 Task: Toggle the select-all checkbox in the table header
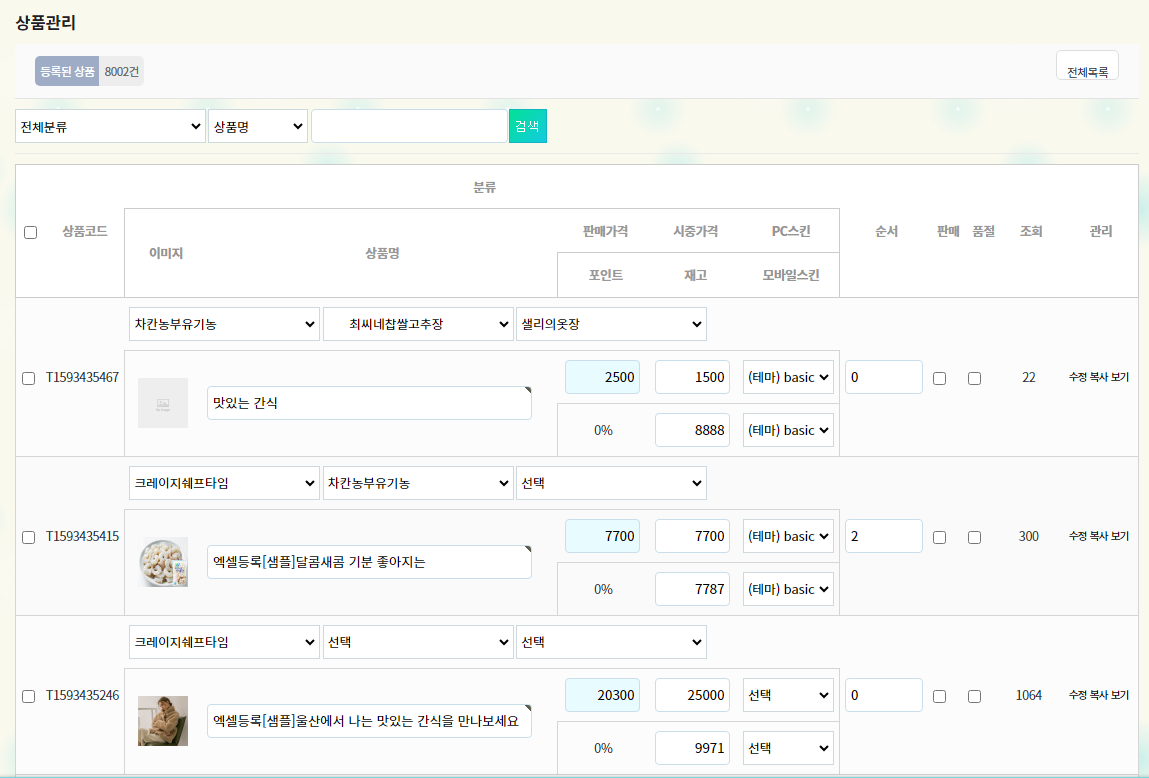(30, 232)
